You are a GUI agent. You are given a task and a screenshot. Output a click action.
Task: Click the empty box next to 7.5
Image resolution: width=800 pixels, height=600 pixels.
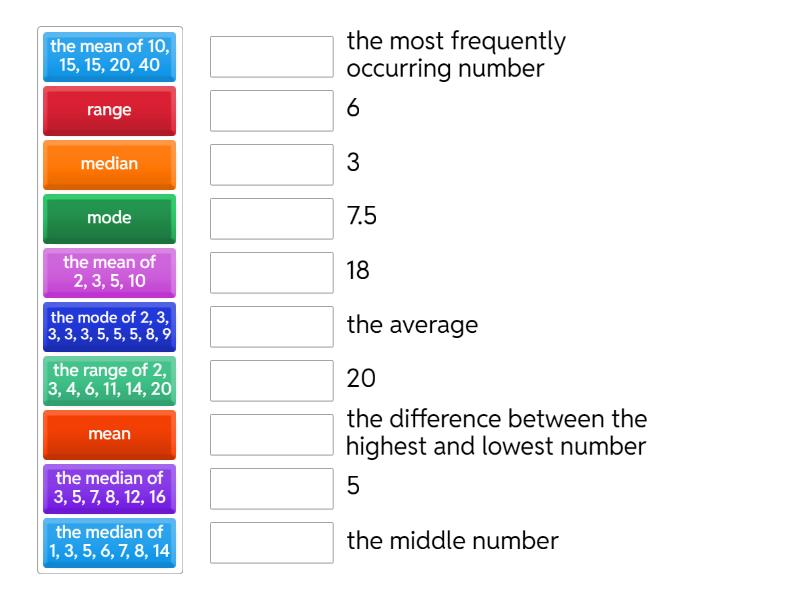[x=272, y=219]
